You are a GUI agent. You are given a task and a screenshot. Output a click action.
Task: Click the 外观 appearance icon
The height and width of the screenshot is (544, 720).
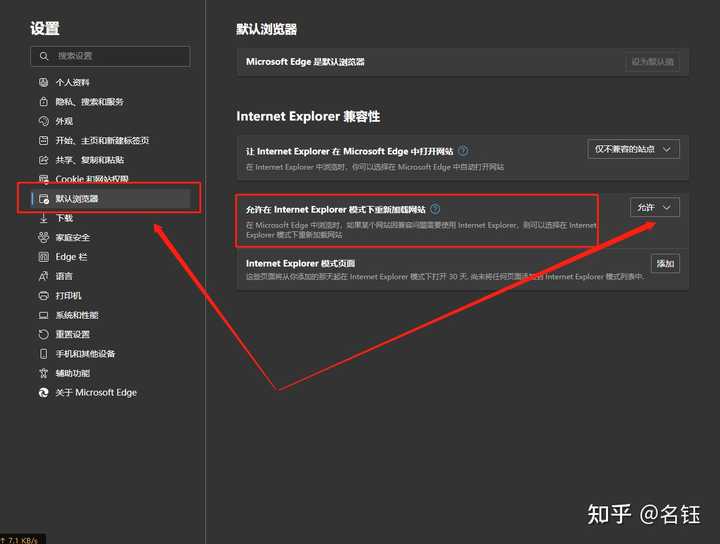pyautogui.click(x=43, y=121)
